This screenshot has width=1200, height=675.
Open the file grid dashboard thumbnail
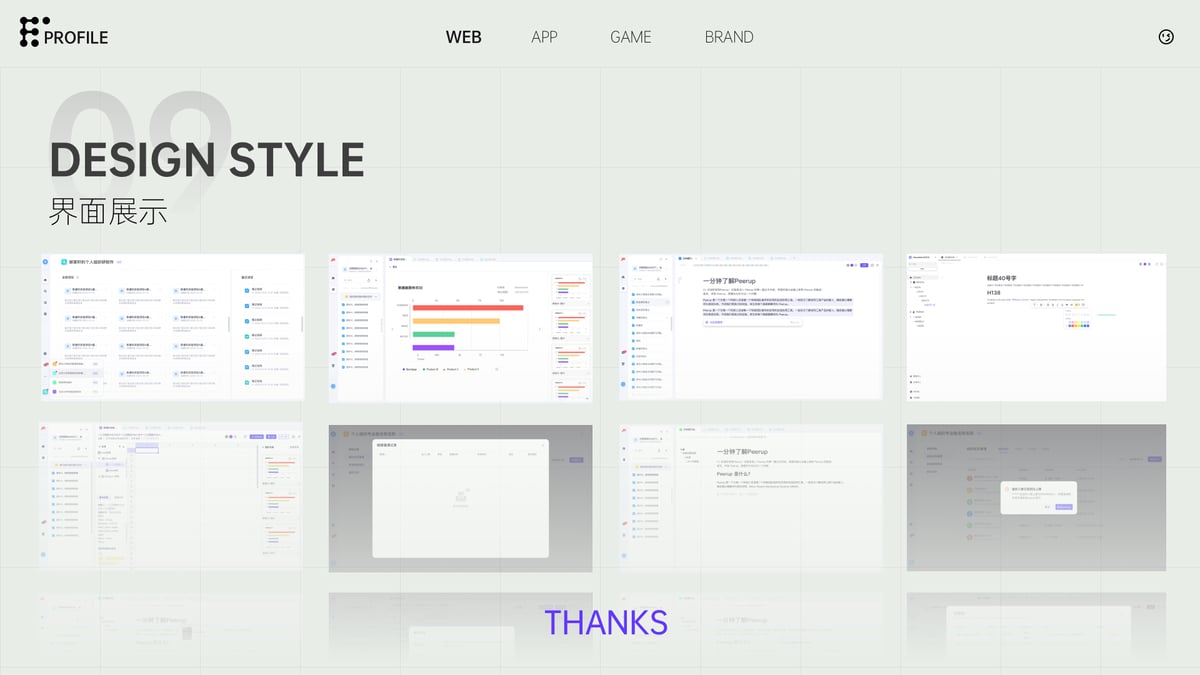pos(171,327)
